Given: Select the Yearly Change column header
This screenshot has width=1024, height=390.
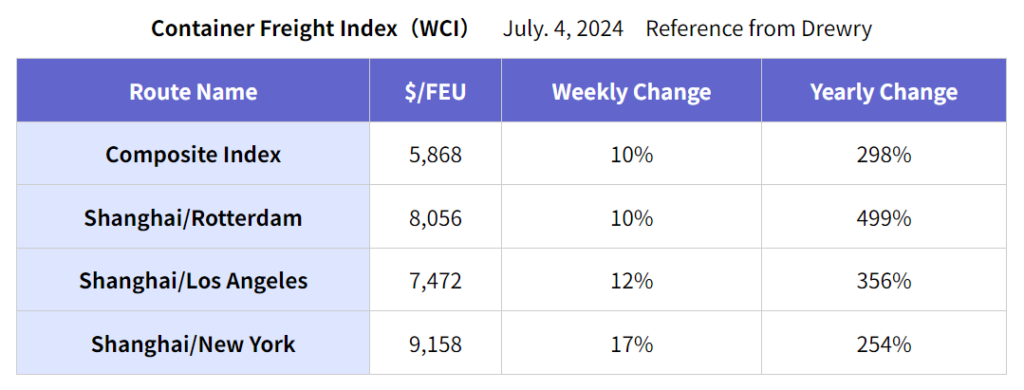Looking at the screenshot, I should [x=884, y=91].
